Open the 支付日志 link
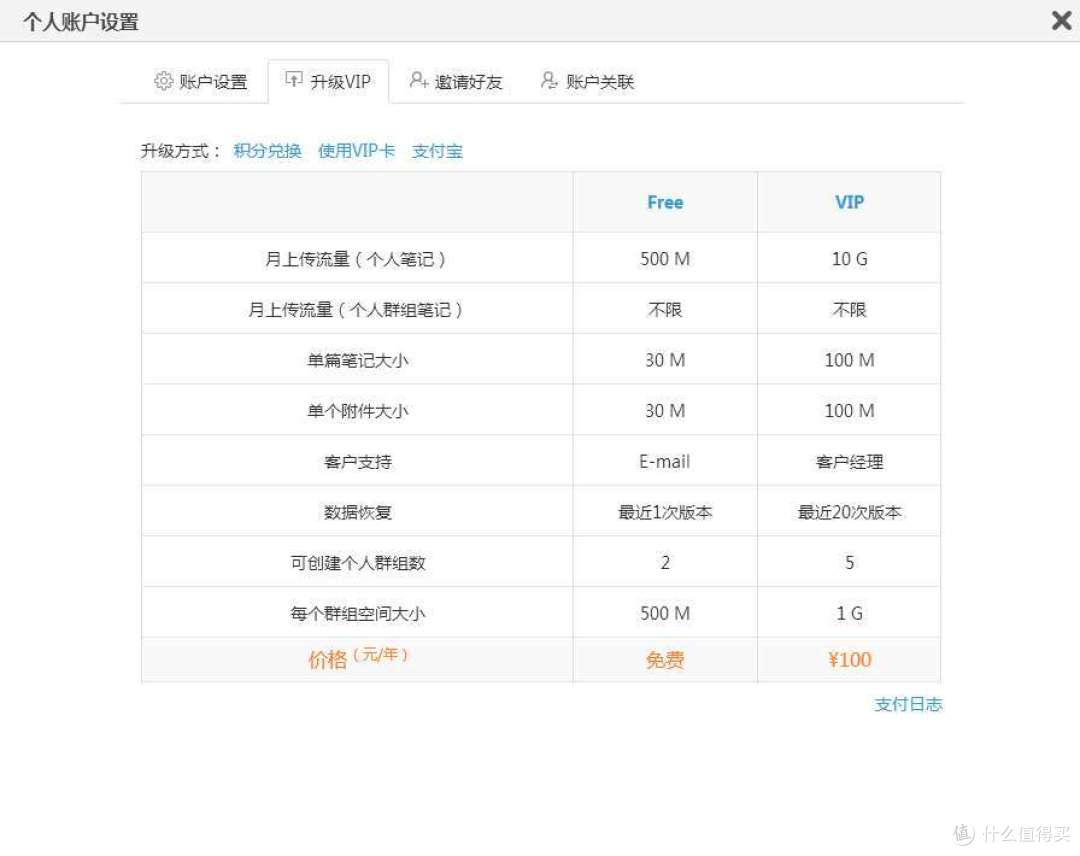The width and height of the screenshot is (1080, 856). [908, 704]
